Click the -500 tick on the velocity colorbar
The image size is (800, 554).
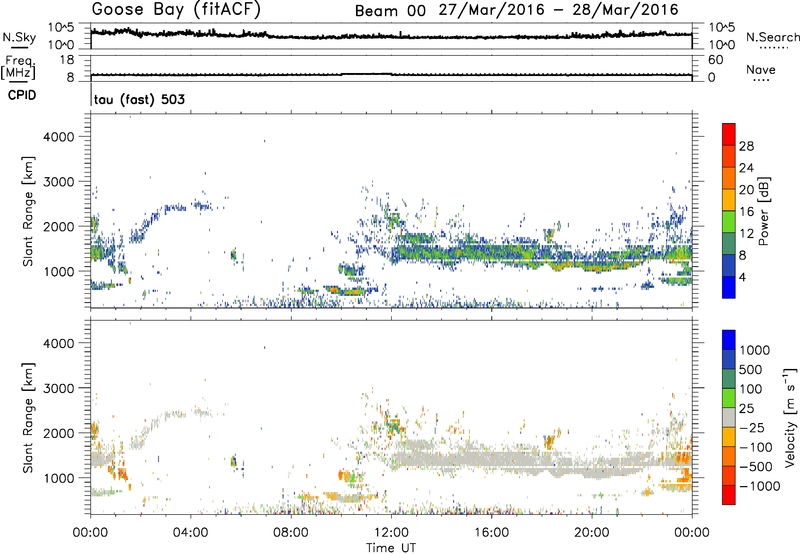(x=756, y=466)
